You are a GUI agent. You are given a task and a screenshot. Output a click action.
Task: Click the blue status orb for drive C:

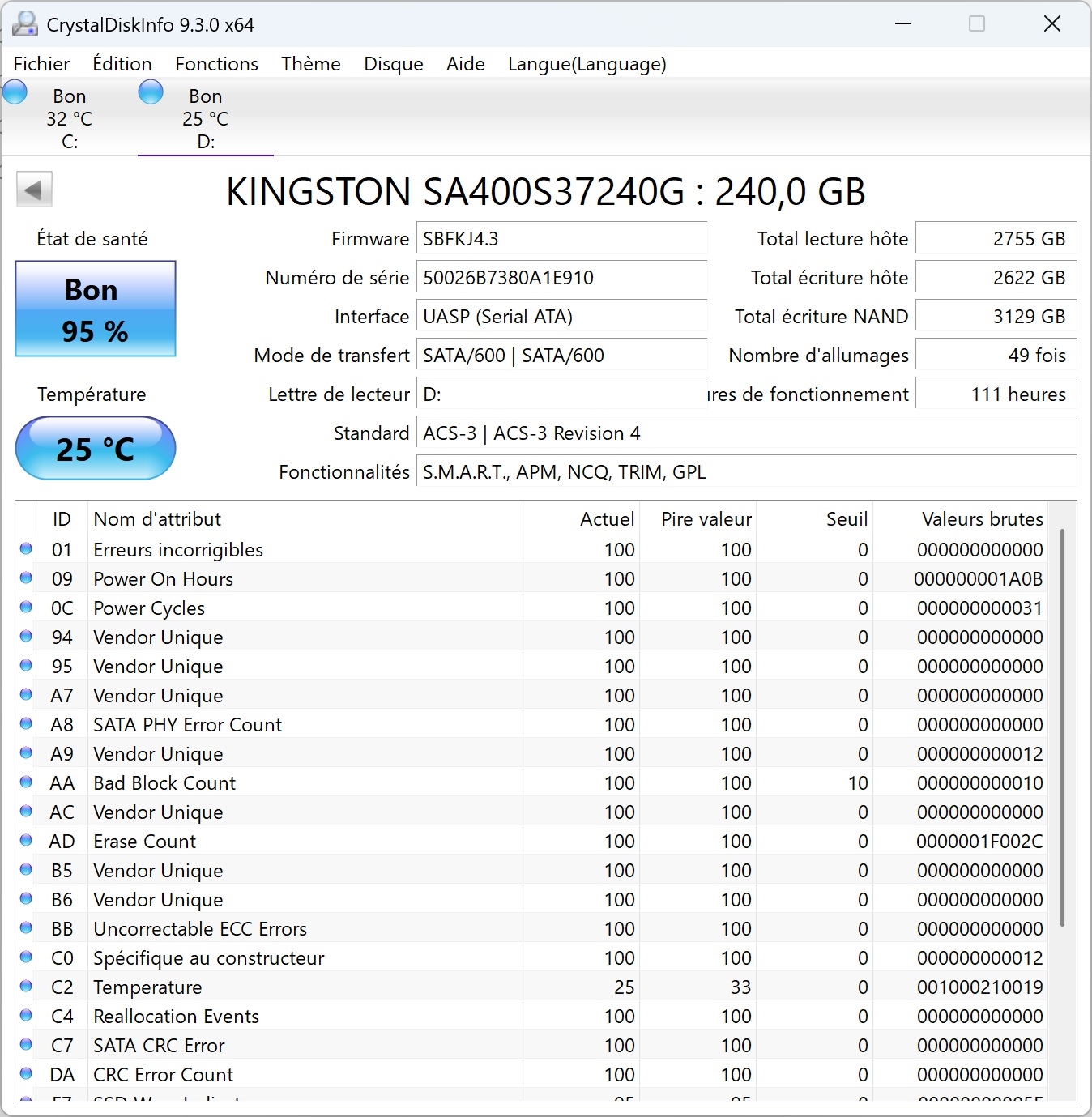click(15, 92)
